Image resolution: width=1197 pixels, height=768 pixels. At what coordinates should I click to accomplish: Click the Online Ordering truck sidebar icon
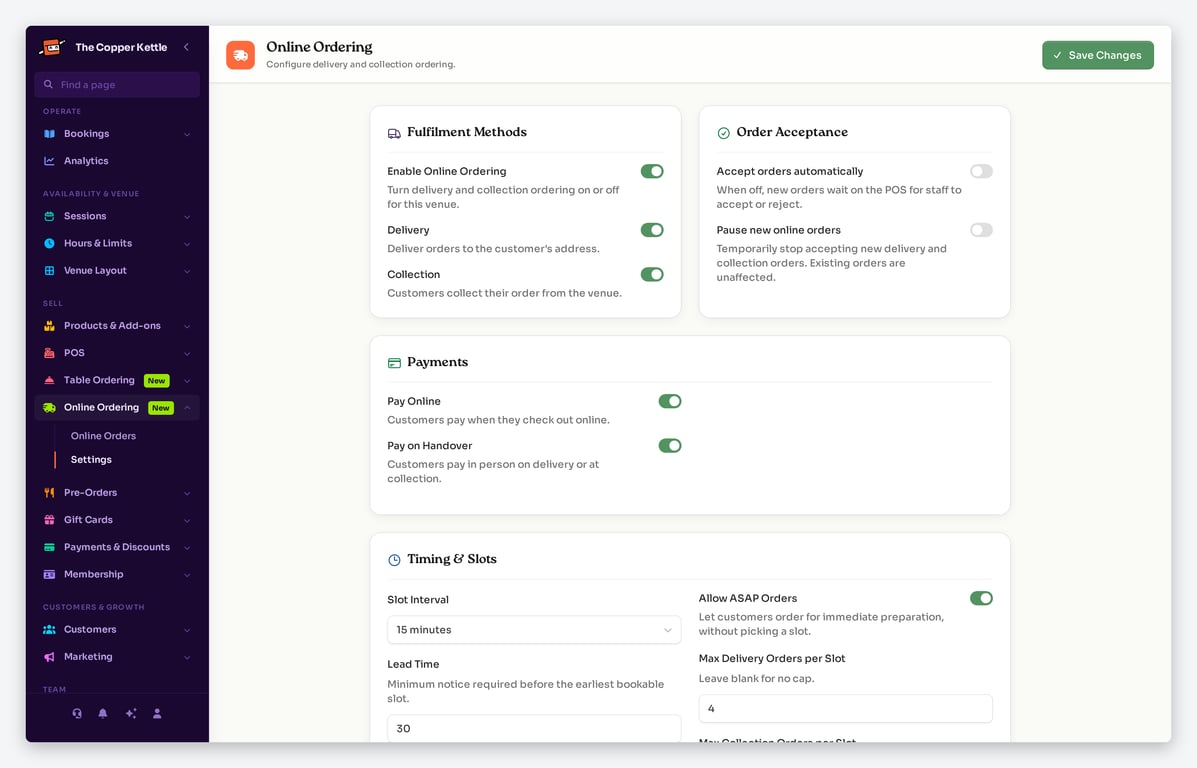pos(49,408)
